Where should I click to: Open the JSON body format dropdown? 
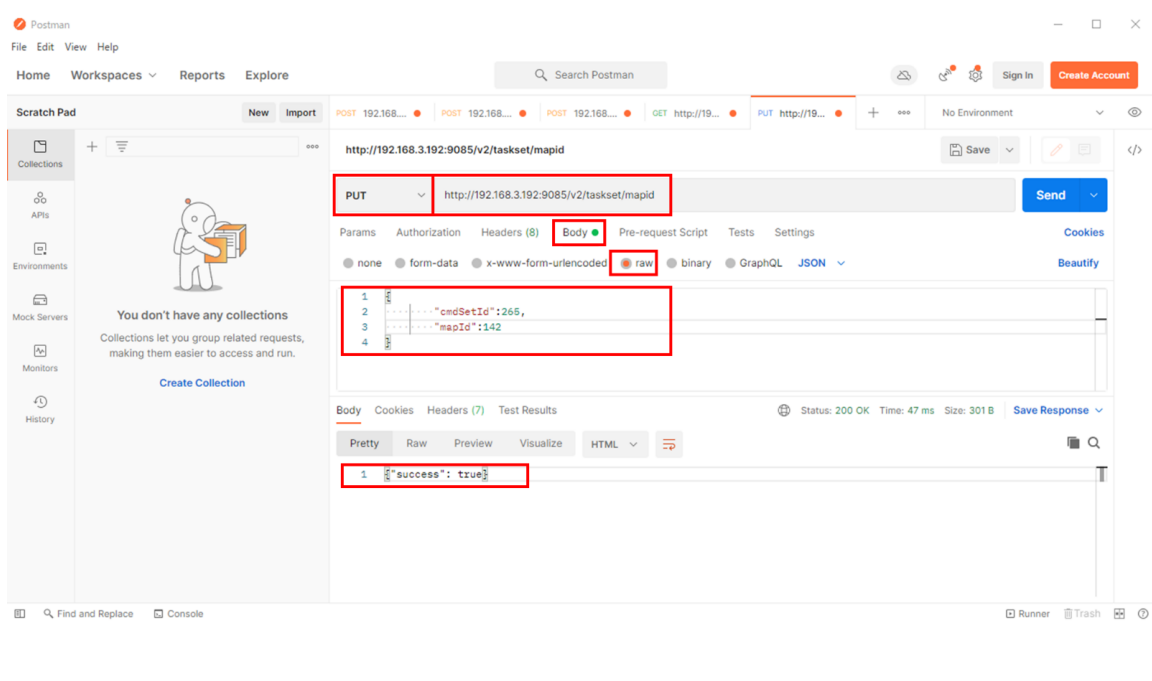tap(821, 263)
